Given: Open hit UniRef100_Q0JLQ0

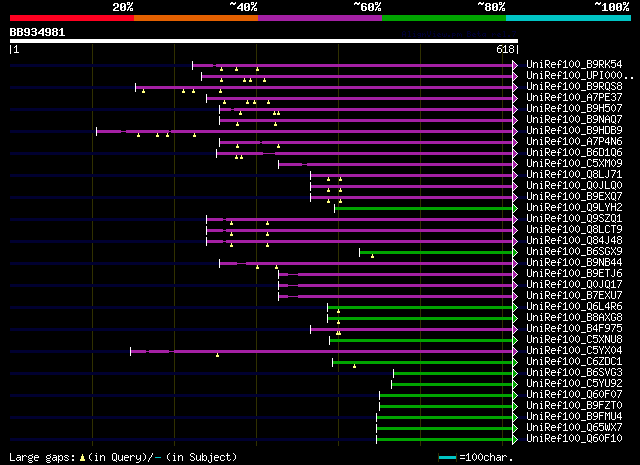Looking at the screenshot, I should click(x=574, y=186).
